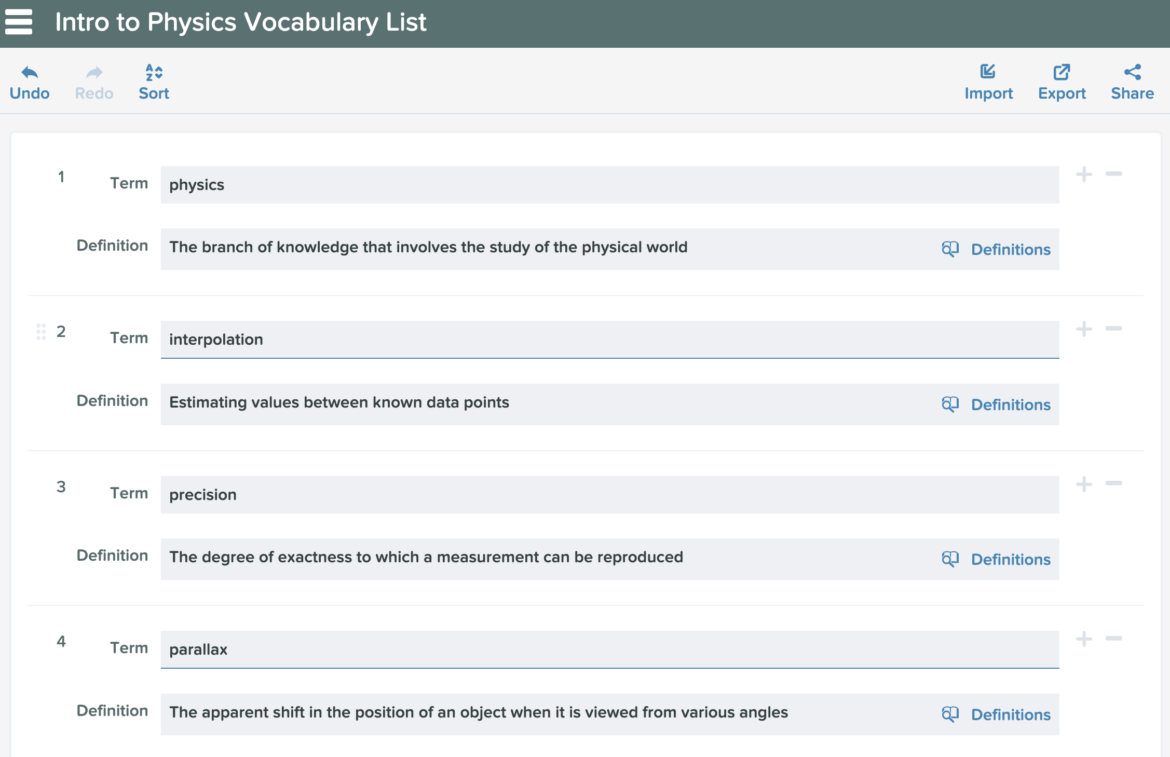Click the Redo arrow icon
This screenshot has width=1170, height=757.
tap(94, 72)
